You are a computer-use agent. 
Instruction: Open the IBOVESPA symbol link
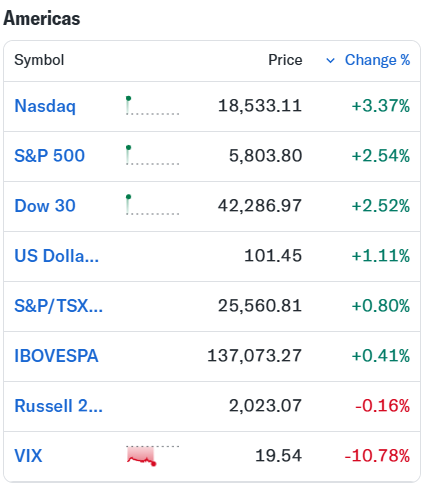tap(56, 356)
